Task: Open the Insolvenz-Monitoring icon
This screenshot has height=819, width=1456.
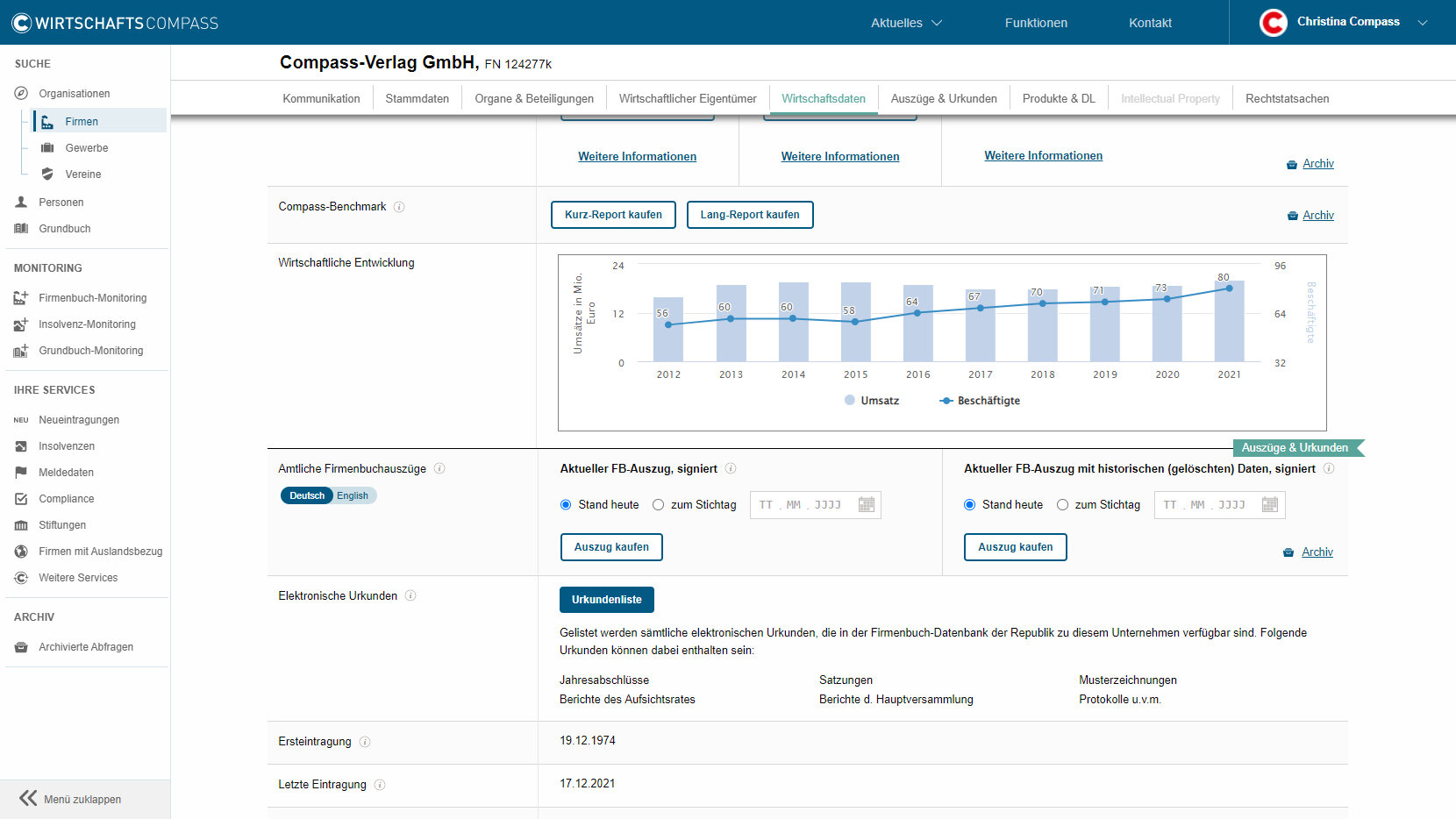Action: [21, 324]
